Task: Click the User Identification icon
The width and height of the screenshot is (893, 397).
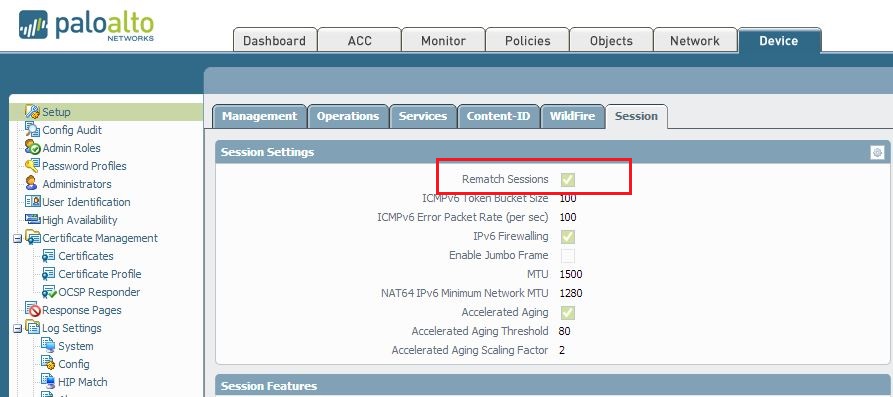Action: (32, 202)
